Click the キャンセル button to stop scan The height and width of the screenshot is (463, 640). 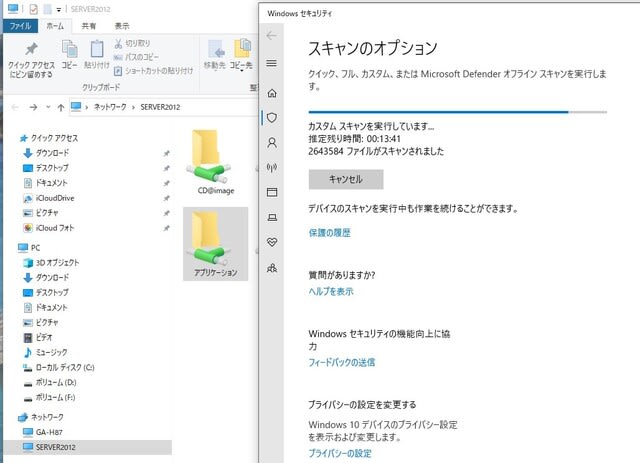[346, 179]
